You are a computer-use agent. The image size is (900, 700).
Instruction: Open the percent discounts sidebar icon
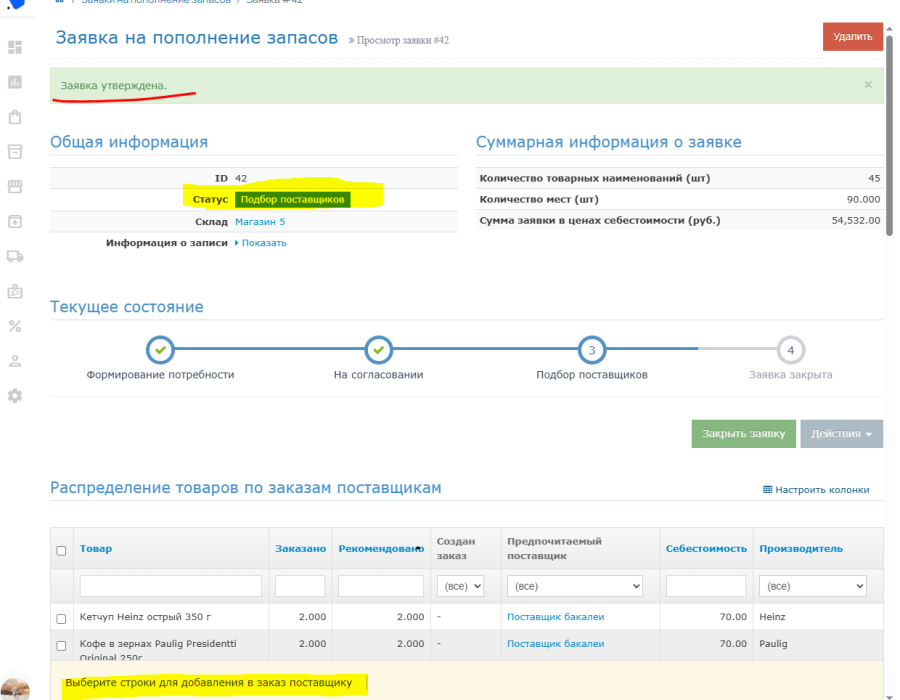coord(15,326)
